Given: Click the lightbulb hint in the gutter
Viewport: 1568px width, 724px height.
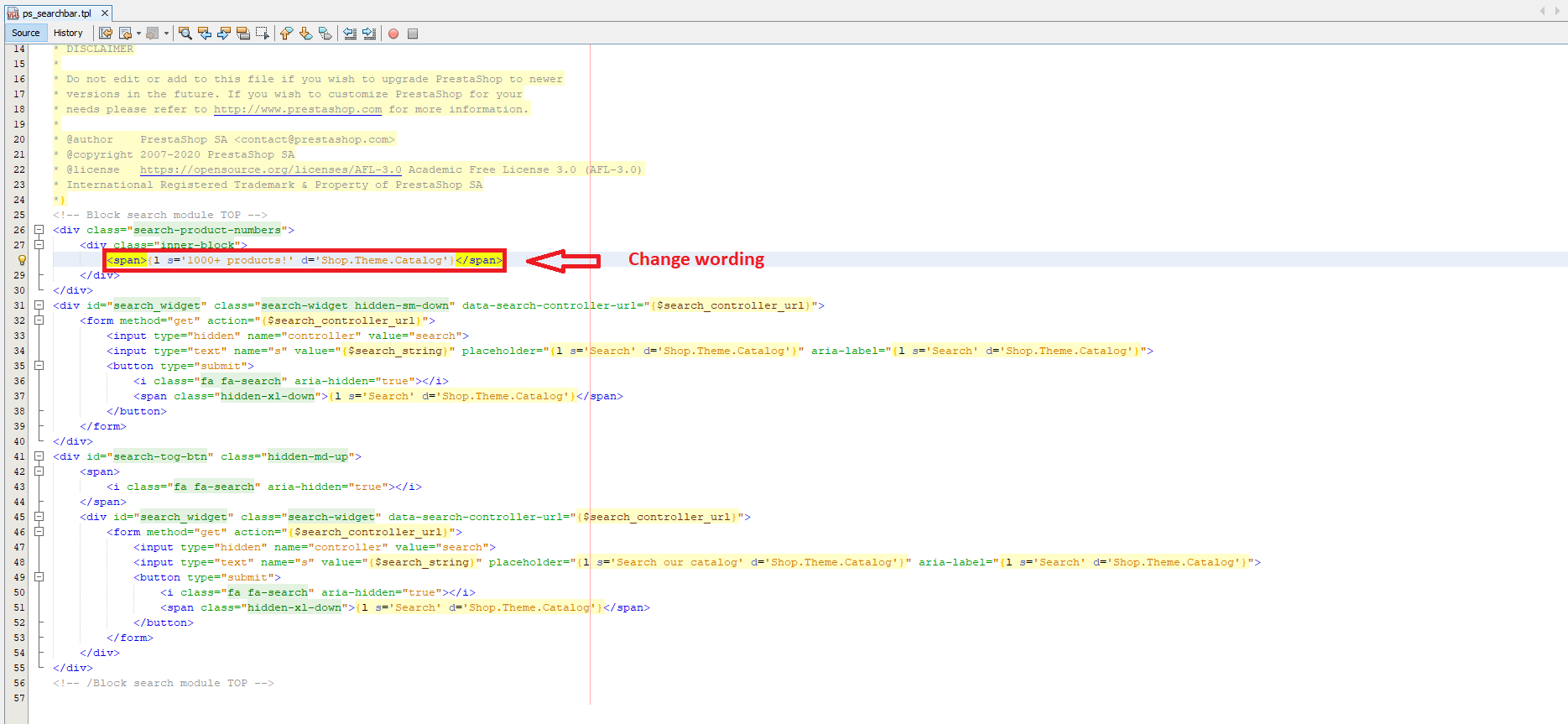Looking at the screenshot, I should (x=23, y=260).
